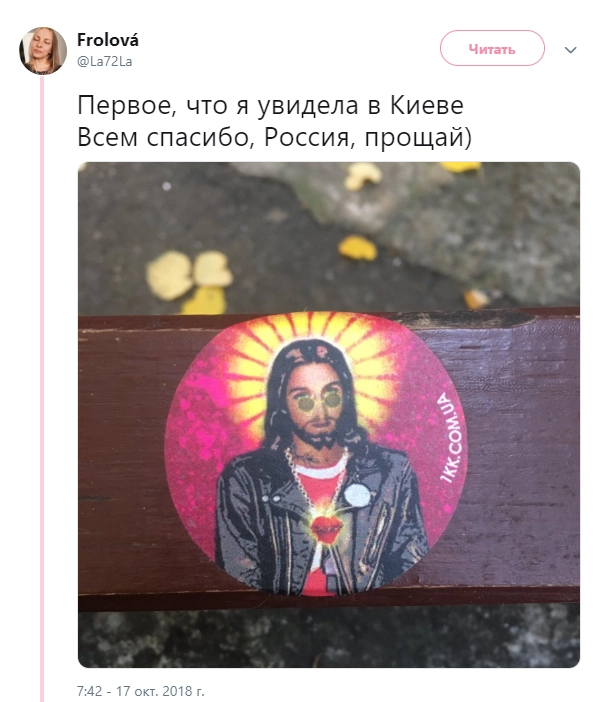Follow the user with the Читать button

(492, 48)
